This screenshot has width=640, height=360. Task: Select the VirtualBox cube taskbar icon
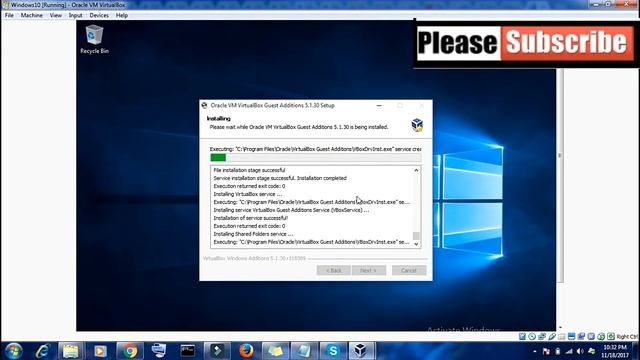[x=360, y=351]
